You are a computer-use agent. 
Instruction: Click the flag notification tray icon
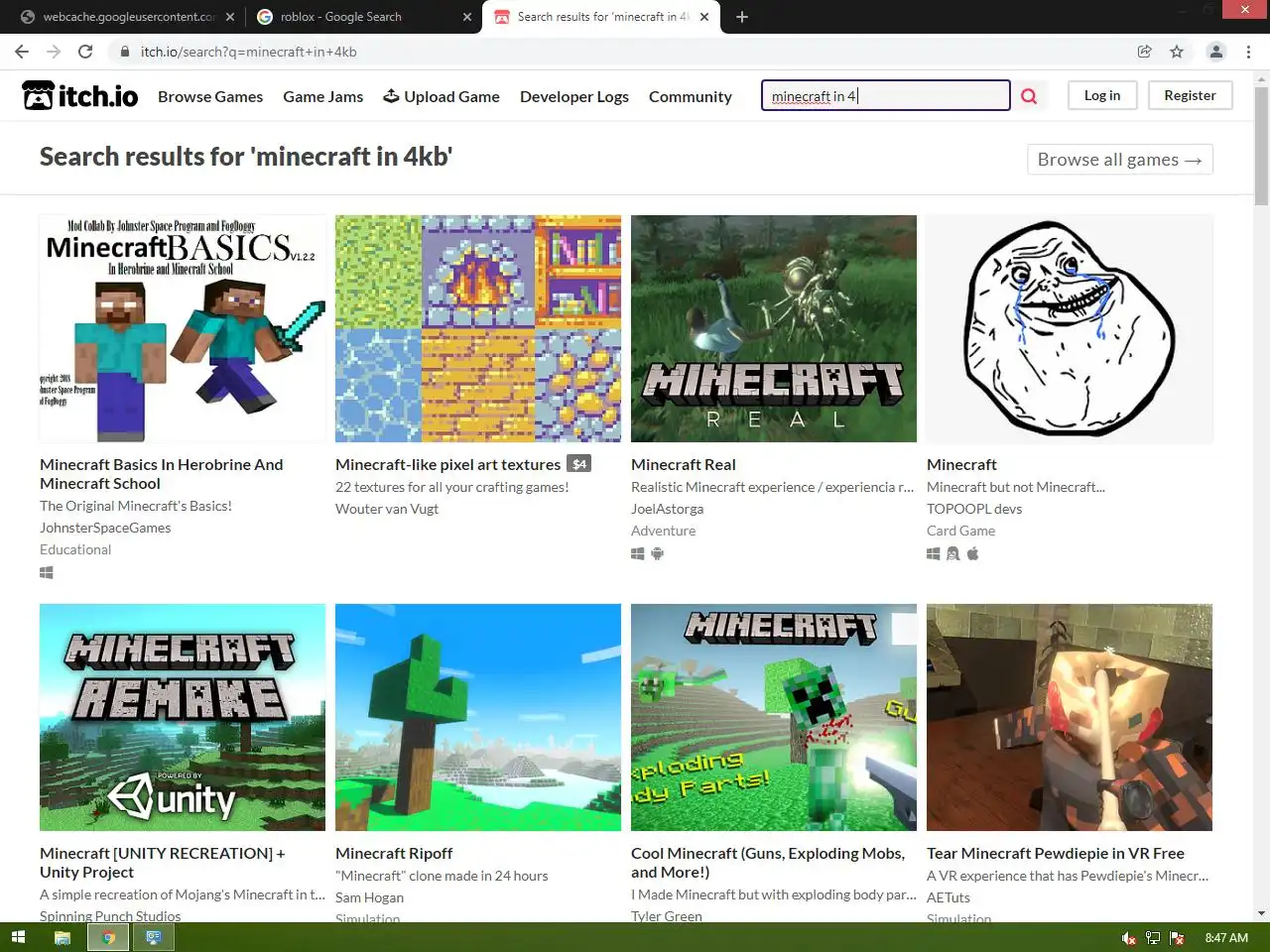[x=1177, y=938]
